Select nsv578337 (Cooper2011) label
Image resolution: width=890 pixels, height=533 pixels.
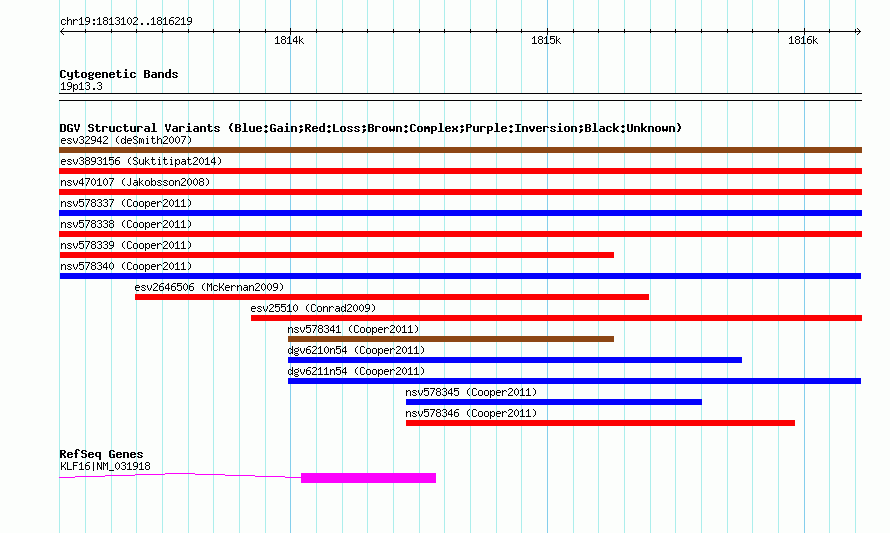(126, 203)
